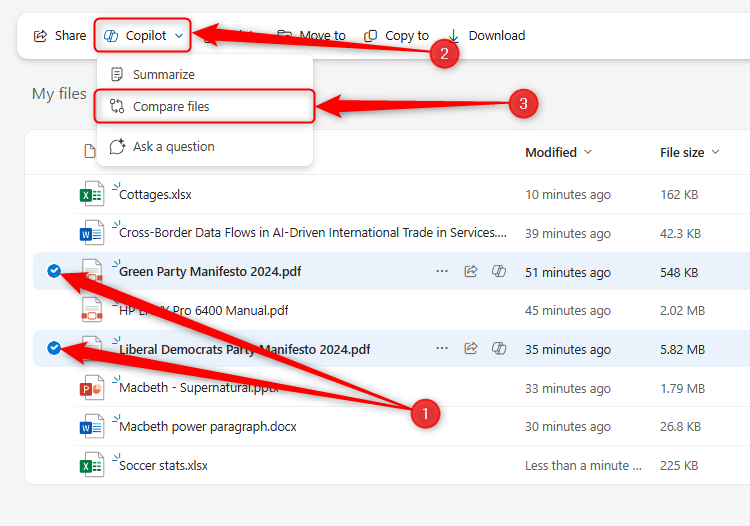This screenshot has width=750, height=526.
Task: Choose Summarize from Copilot menu
Action: 163,75
